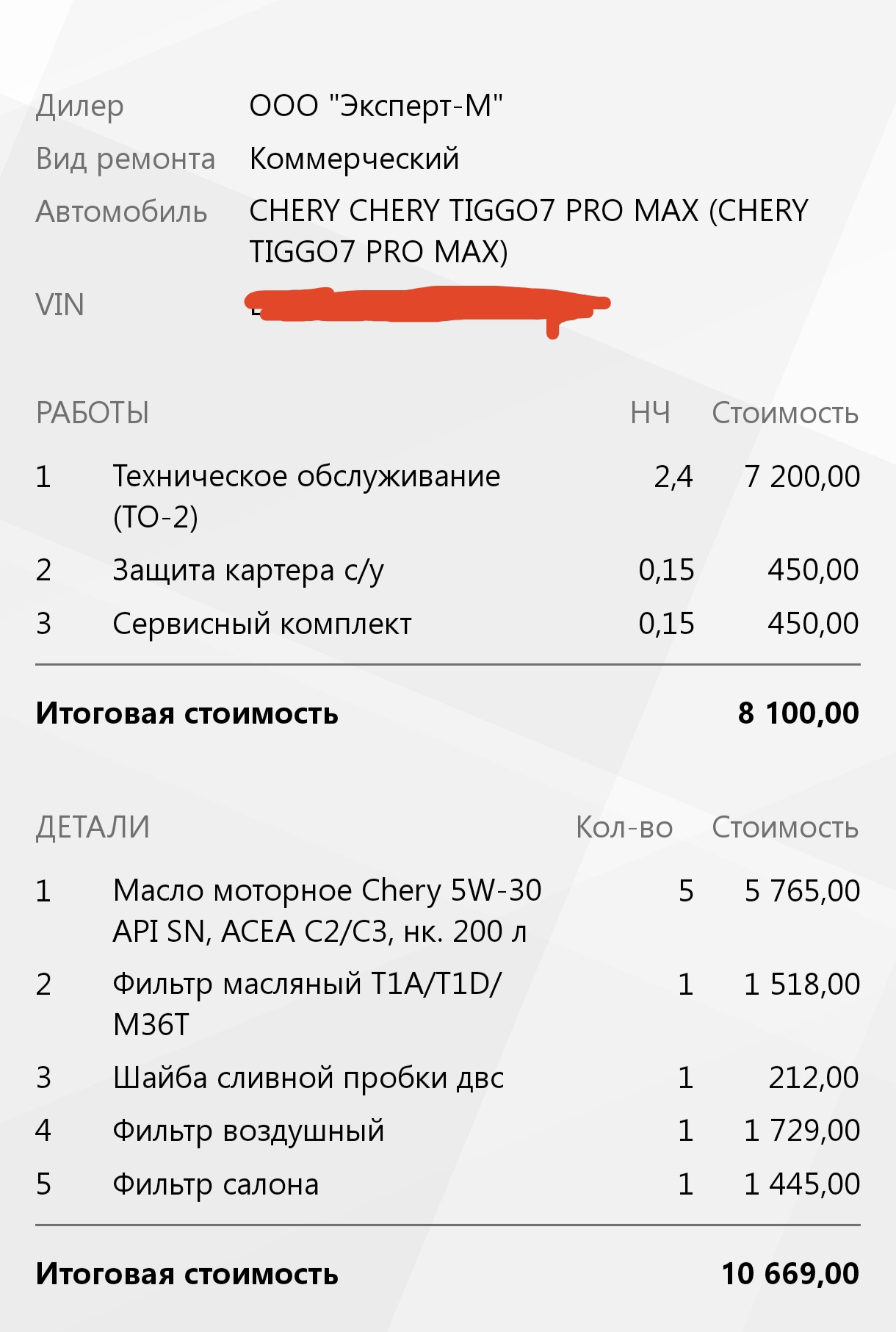Screen dimensions: 896x1332
Task: Click the РАБОТЫ section header
Action: click(93, 413)
